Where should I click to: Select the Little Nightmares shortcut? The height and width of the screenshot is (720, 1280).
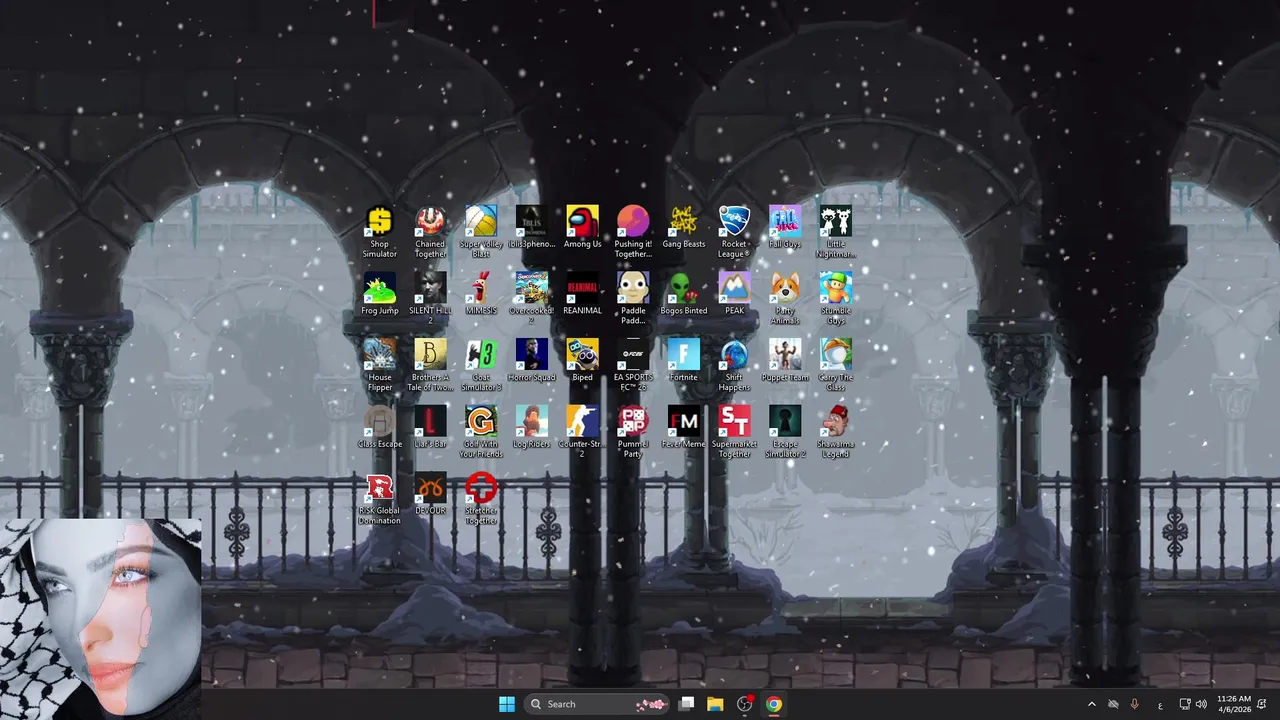tap(836, 232)
